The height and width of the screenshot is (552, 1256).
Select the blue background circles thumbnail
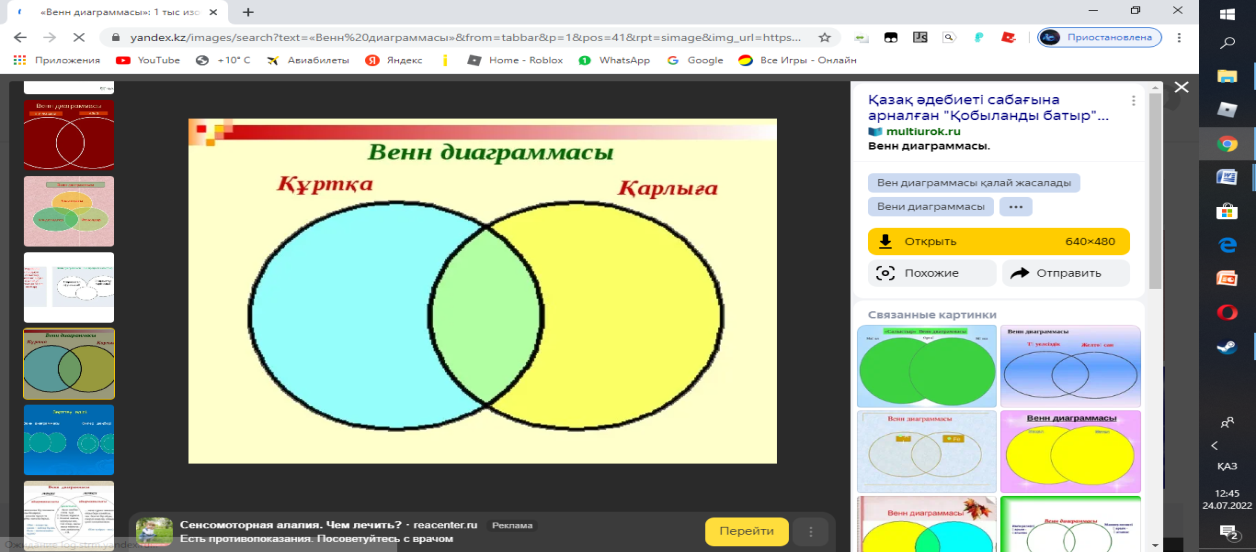pyautogui.click(x=69, y=439)
